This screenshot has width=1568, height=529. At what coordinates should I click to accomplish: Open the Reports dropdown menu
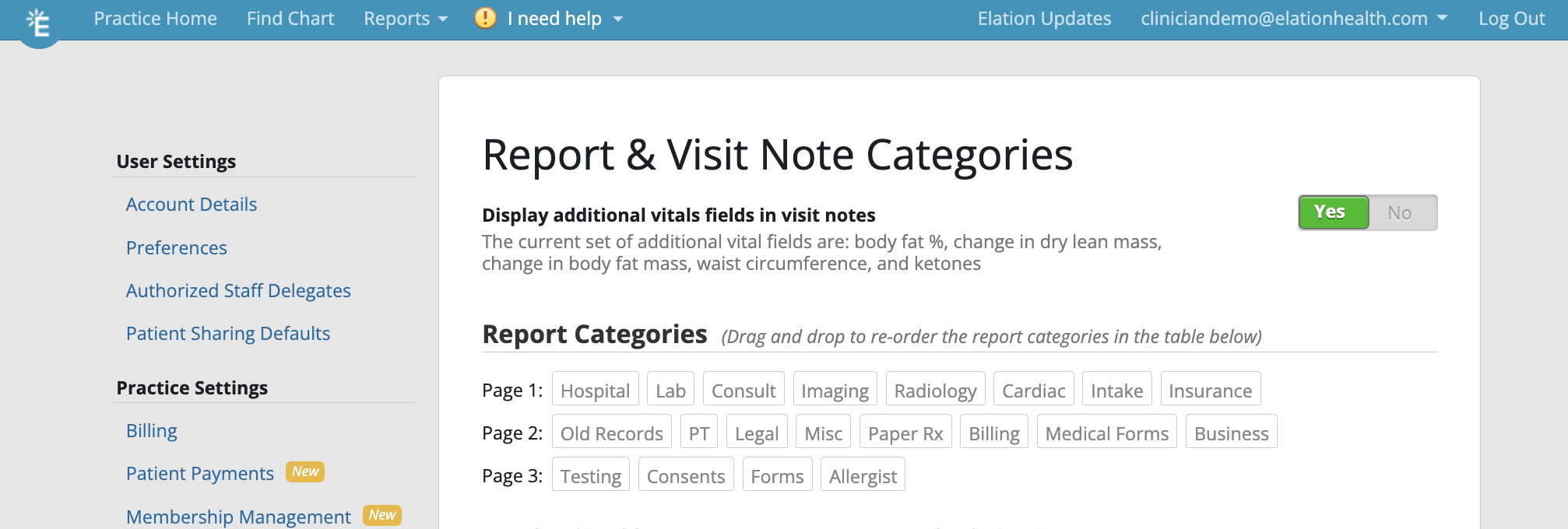[x=404, y=18]
